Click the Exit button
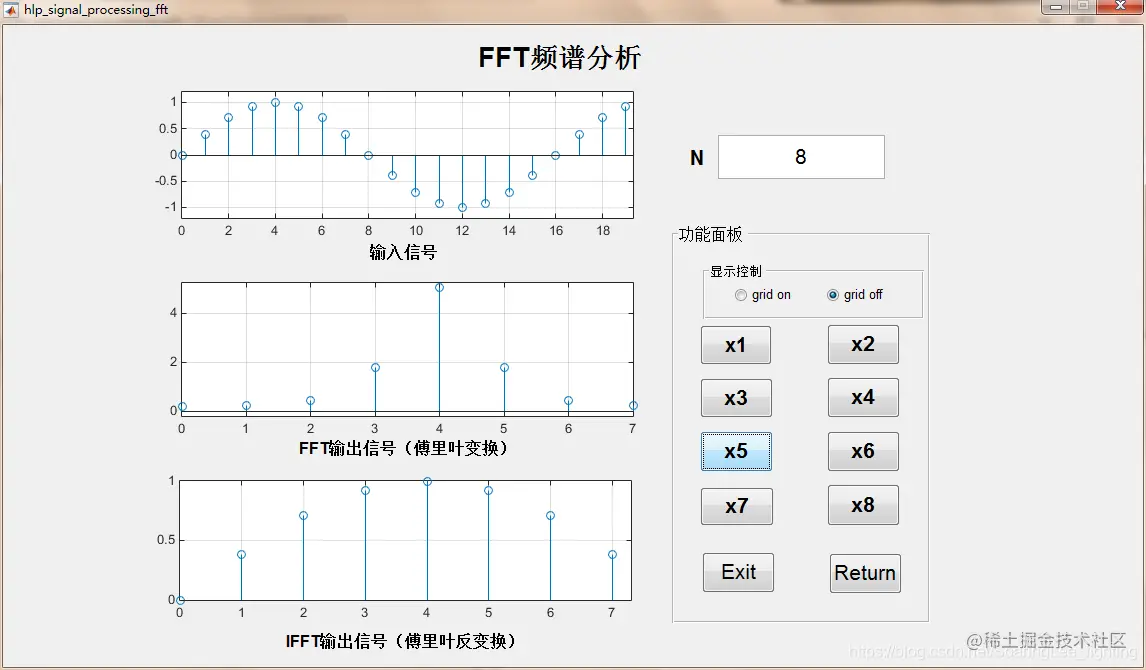The height and width of the screenshot is (670, 1146). 738,572
